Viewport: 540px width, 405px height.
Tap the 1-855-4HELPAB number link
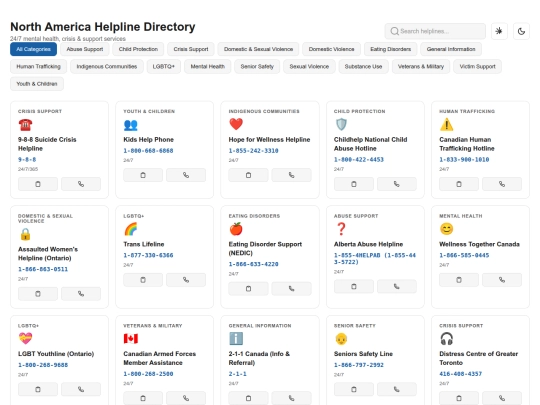[x=375, y=259]
